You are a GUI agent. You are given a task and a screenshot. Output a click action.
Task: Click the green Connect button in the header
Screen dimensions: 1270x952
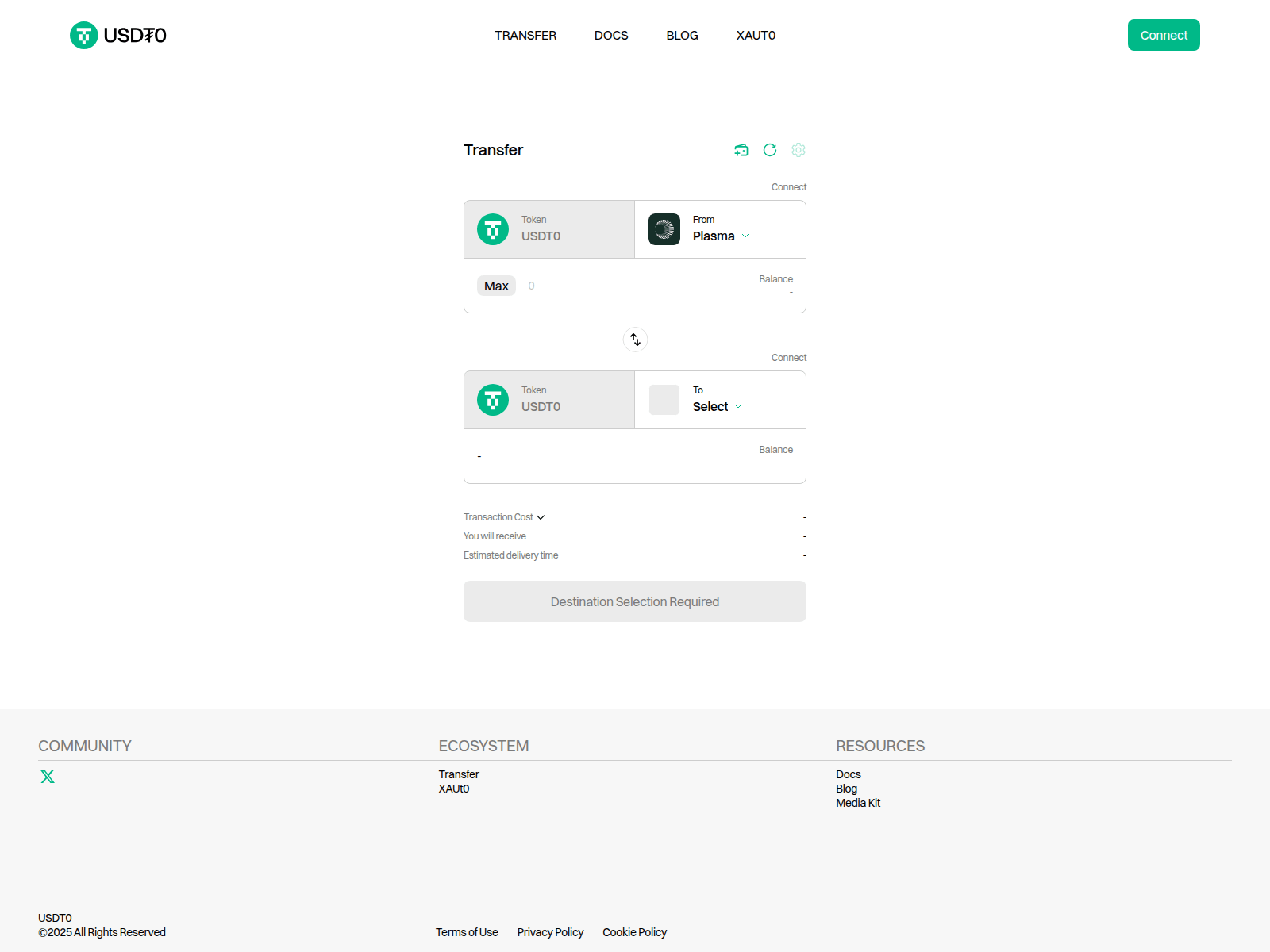point(1164,35)
